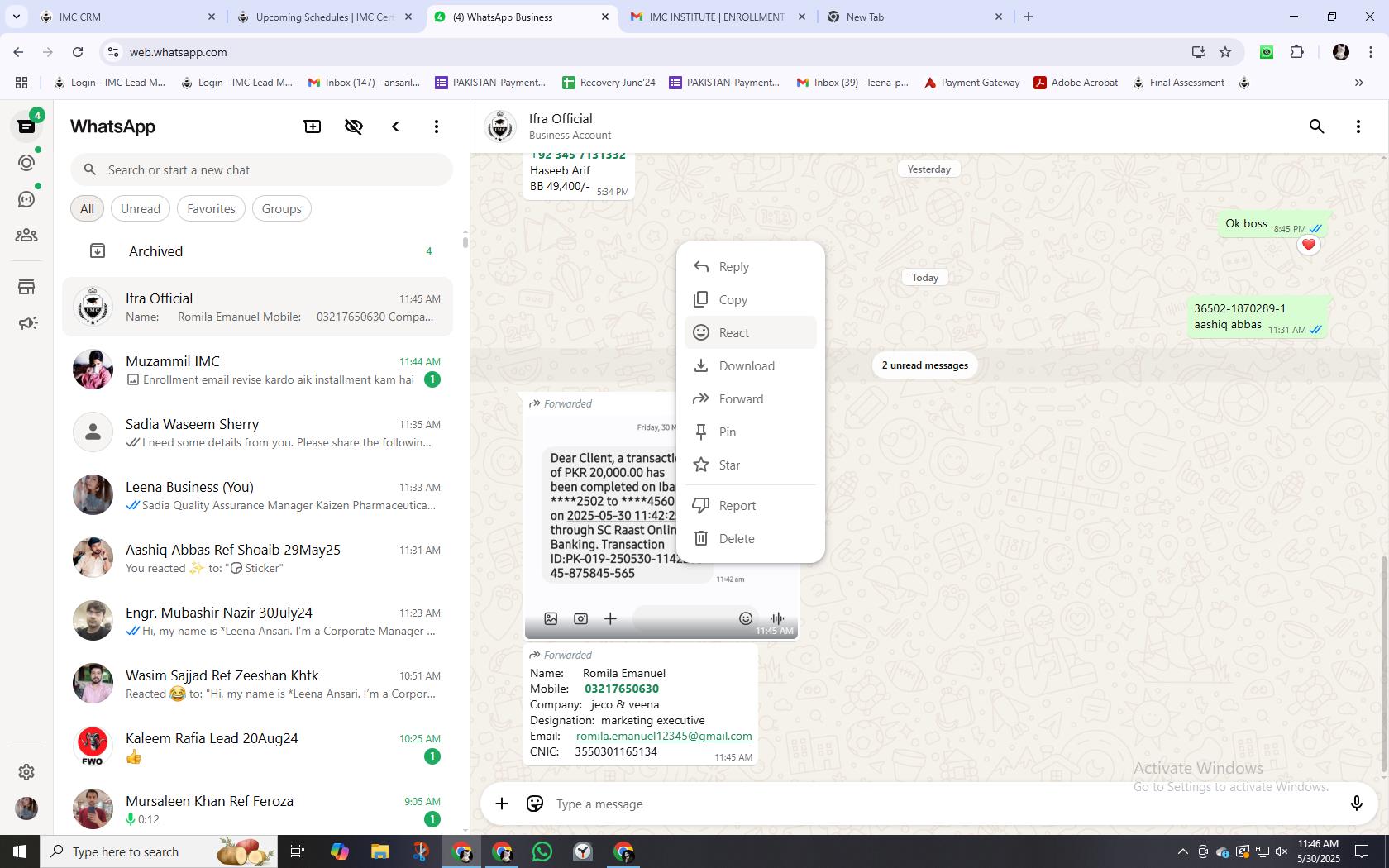Choose React in the context menu
Image resolution: width=1389 pixels, height=868 pixels.
coord(751,332)
